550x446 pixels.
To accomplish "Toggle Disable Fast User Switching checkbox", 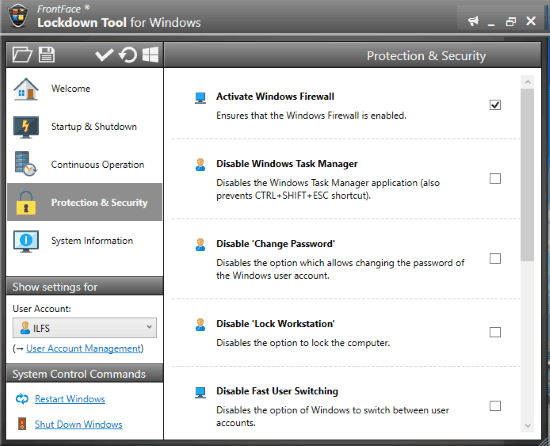I will click(495, 406).
